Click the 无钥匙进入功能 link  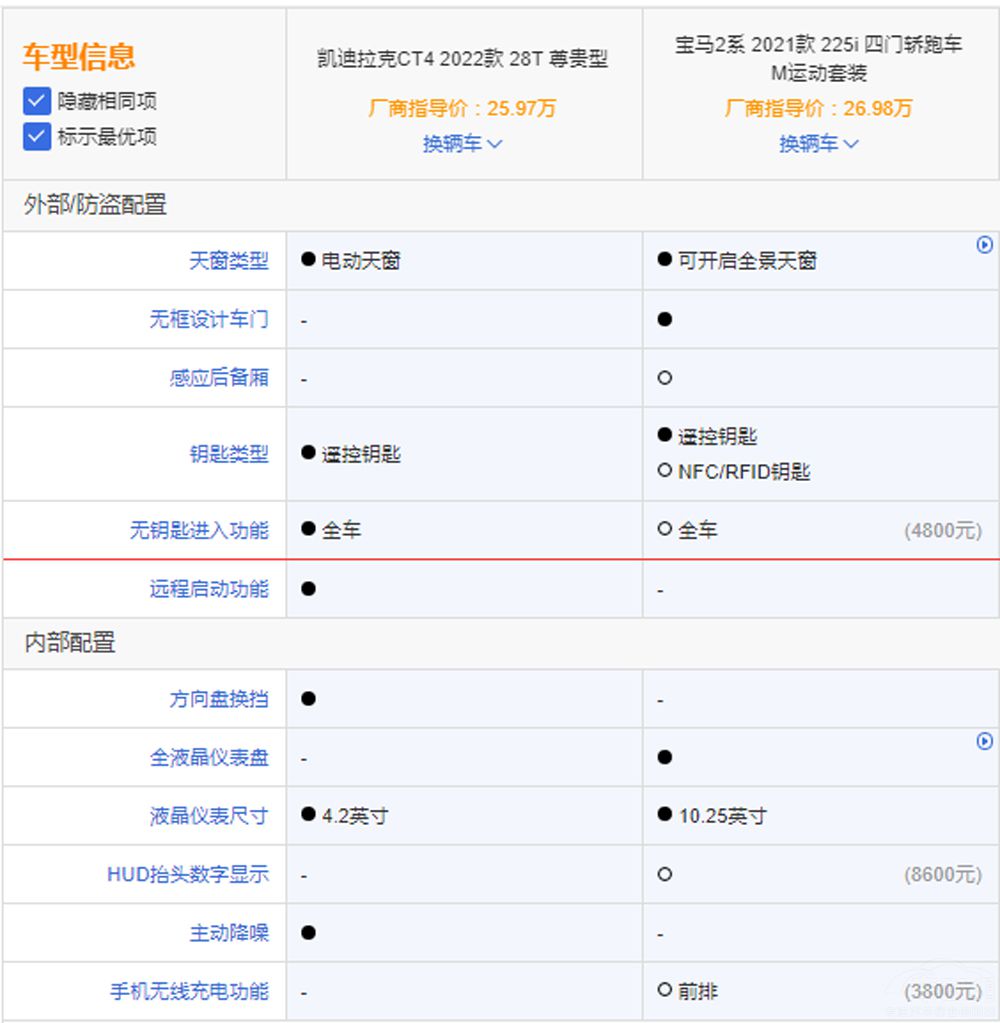[x=199, y=530]
